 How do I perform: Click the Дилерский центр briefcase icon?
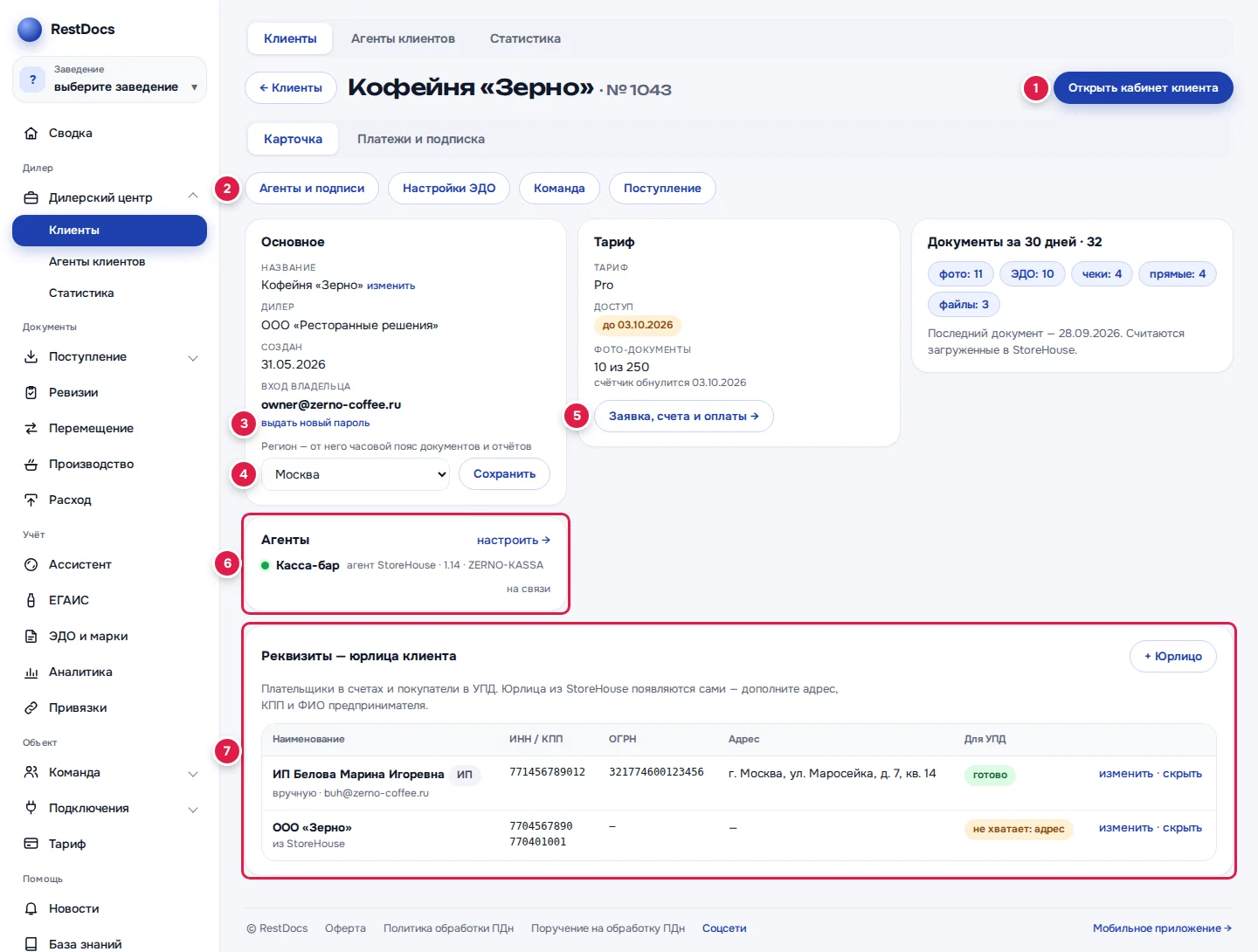[x=31, y=198]
